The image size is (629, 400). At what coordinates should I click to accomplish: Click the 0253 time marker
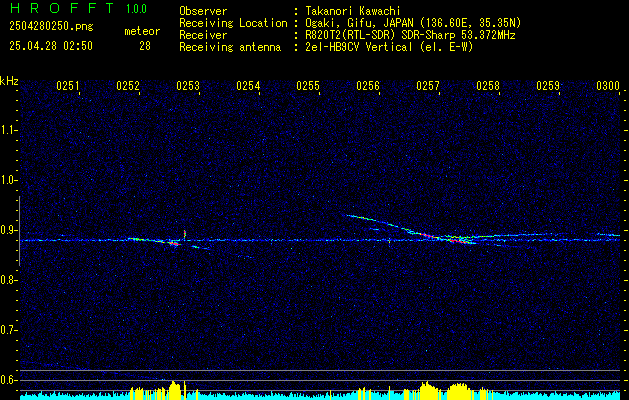point(188,86)
